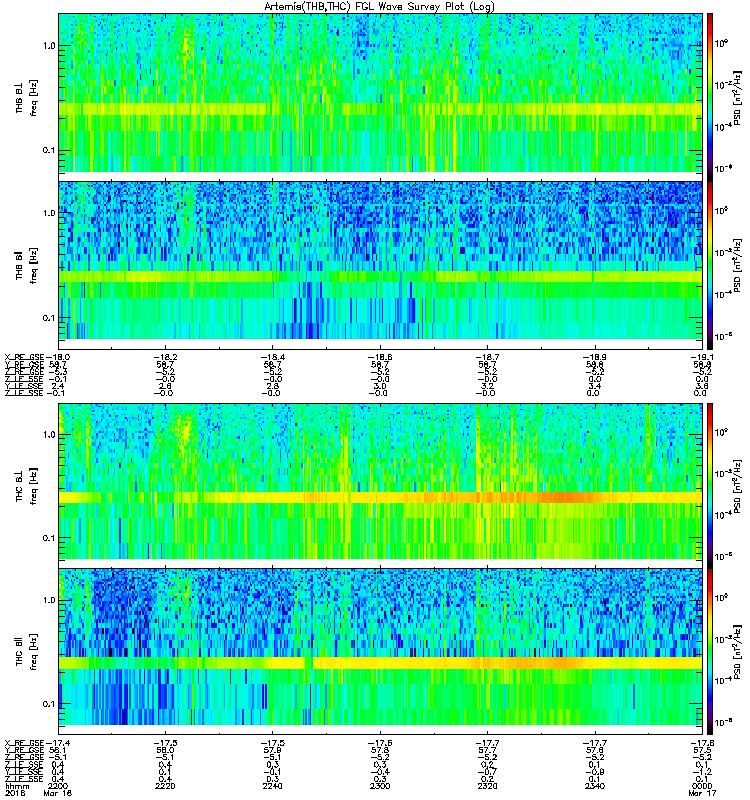Click the 'PSD [nT²/Hz]' label of the bottom color bar
The height and width of the screenshot is (800, 750).
pyautogui.click(x=738, y=652)
